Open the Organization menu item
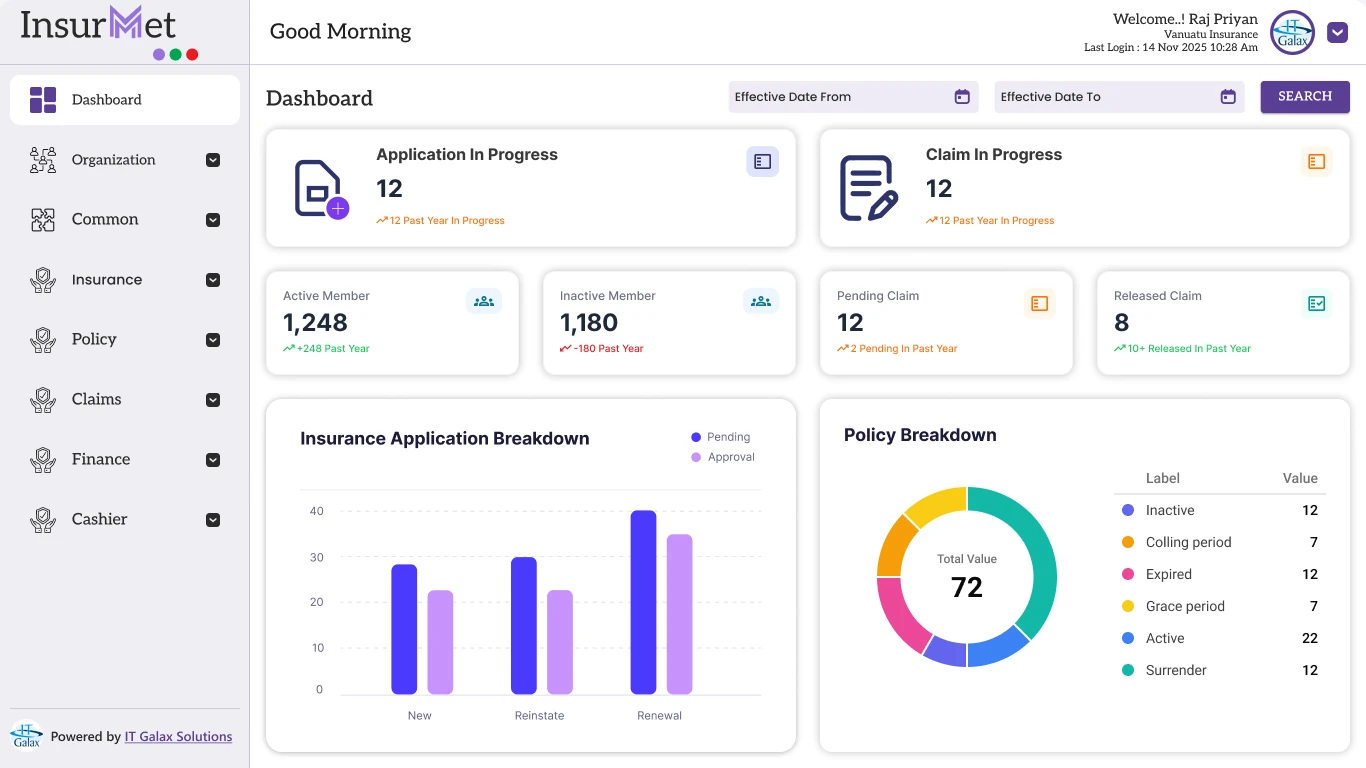Viewport: 1366px width, 768px height. (125, 160)
